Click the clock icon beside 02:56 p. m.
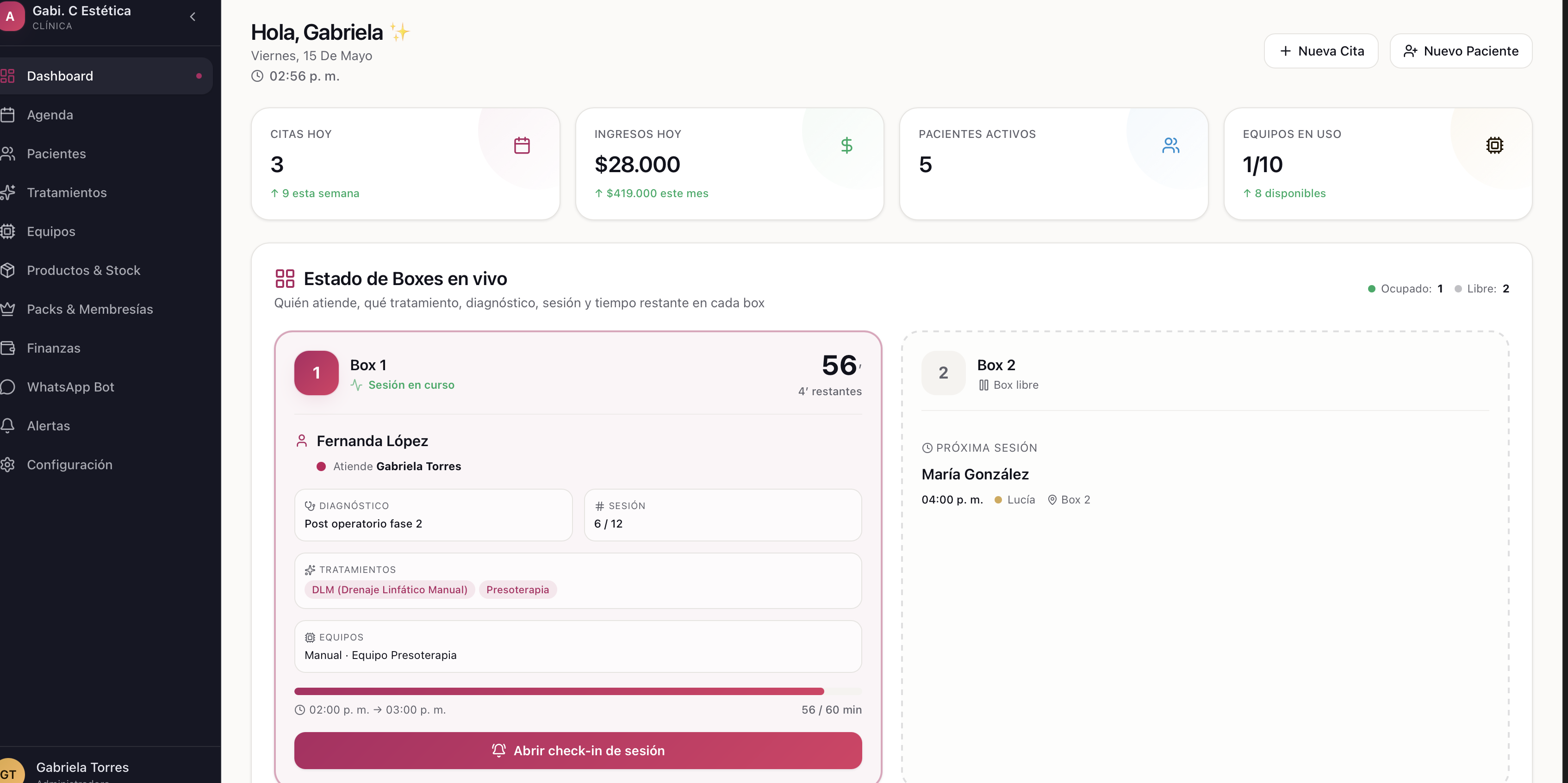 257,76
